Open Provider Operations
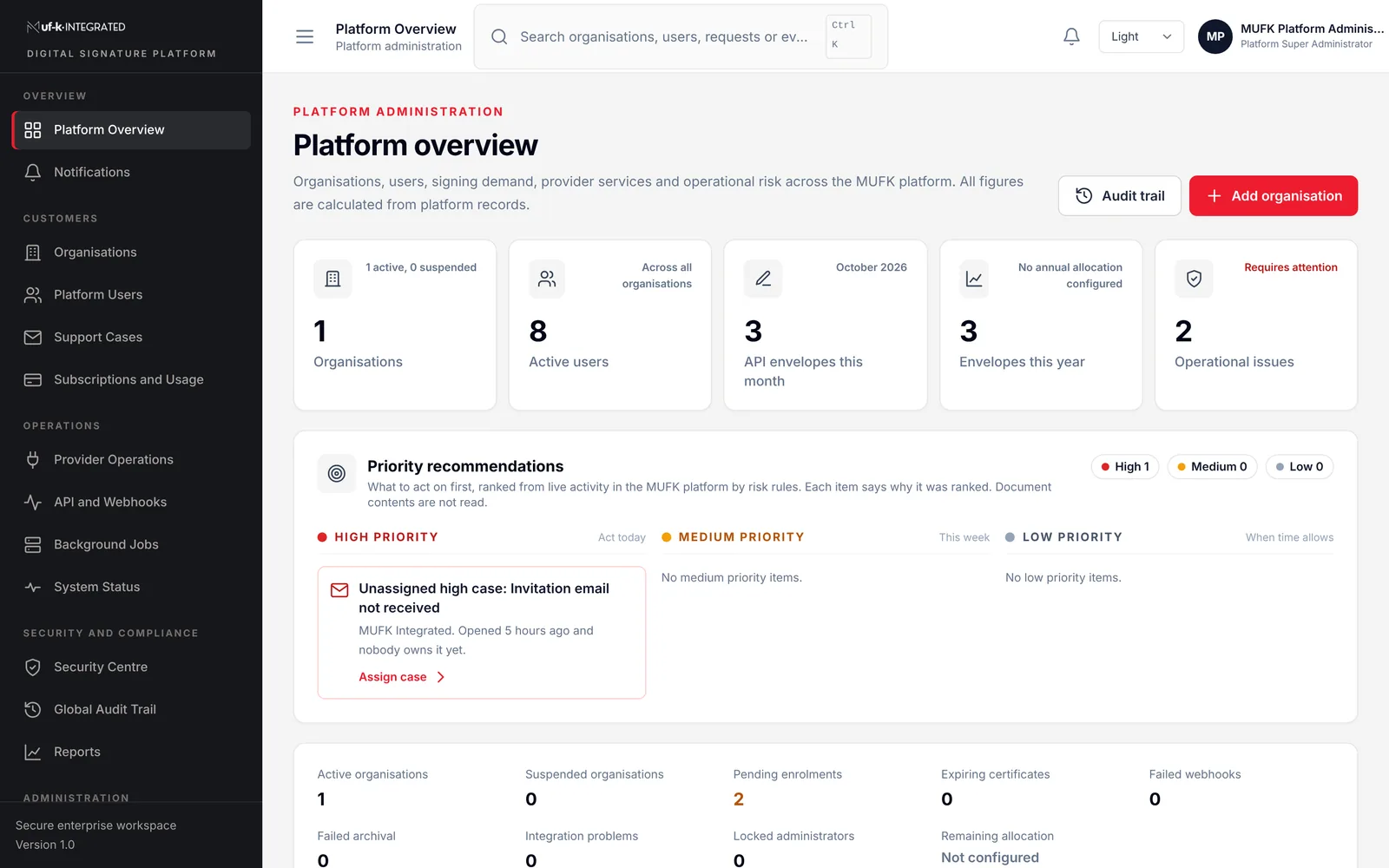 coord(131,460)
